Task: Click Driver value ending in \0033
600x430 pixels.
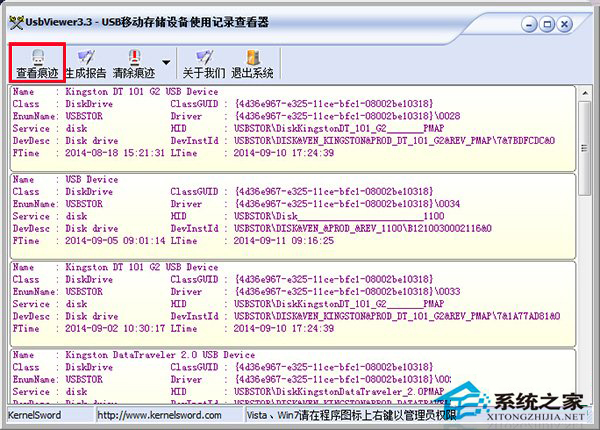Action: pyautogui.click(x=347, y=292)
